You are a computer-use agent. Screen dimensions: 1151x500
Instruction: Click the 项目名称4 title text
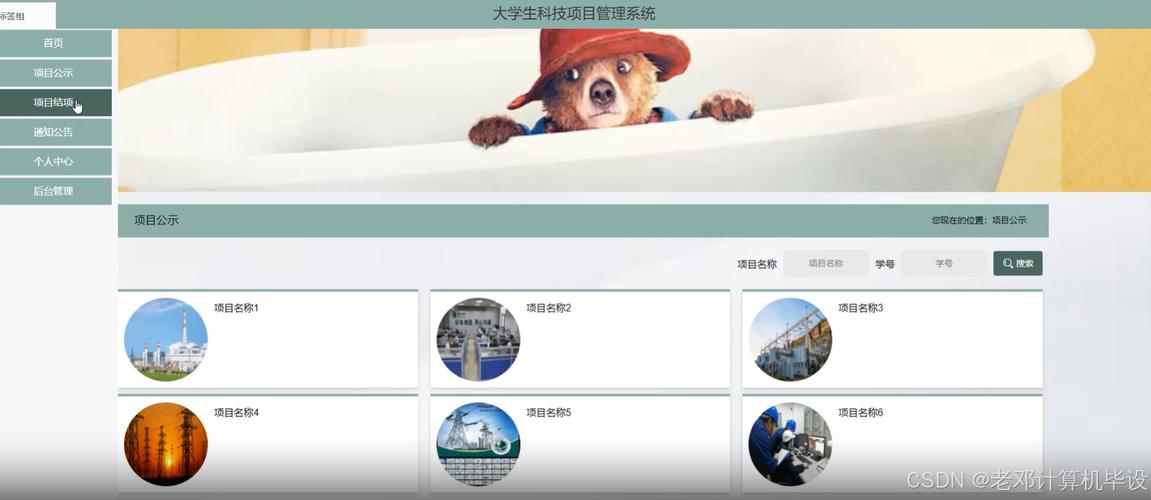click(236, 413)
